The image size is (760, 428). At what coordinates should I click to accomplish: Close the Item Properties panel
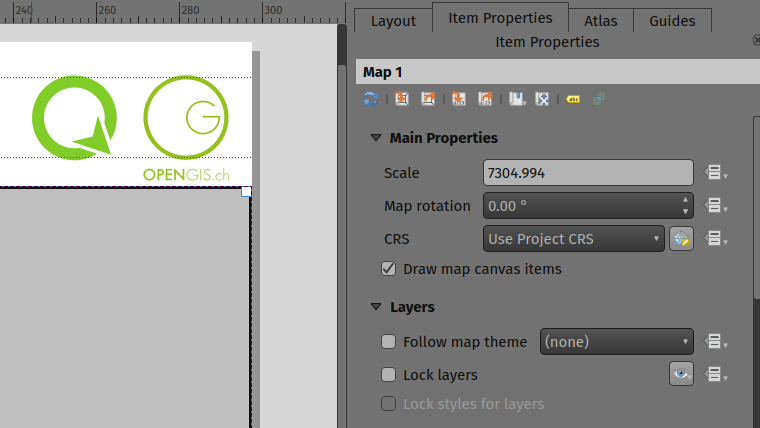[756, 40]
